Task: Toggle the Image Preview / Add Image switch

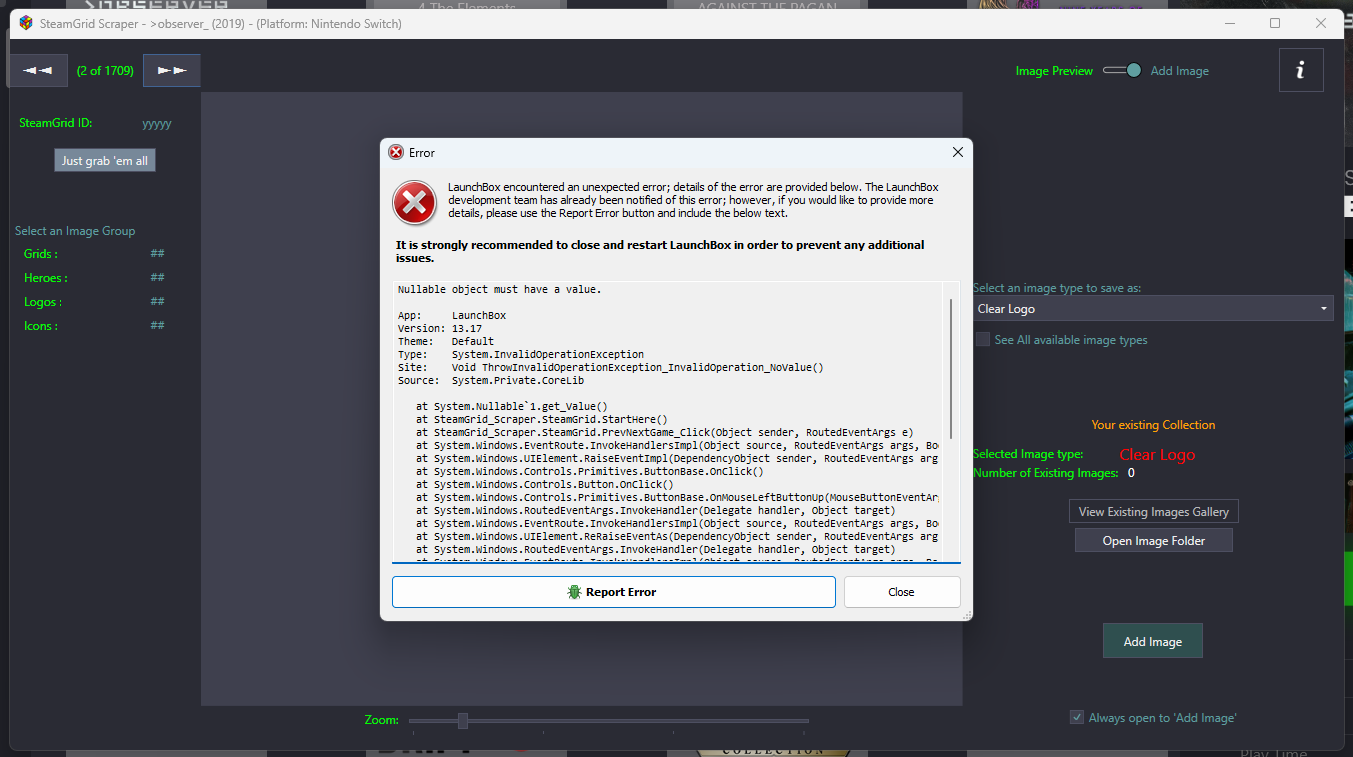Action: coord(1122,70)
